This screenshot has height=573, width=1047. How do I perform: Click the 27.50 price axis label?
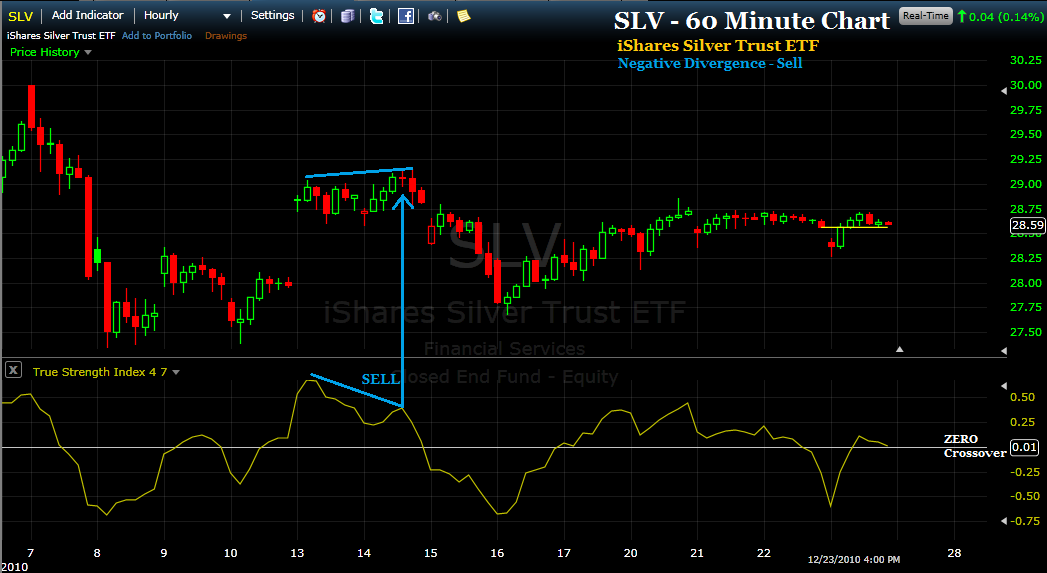point(1026,332)
